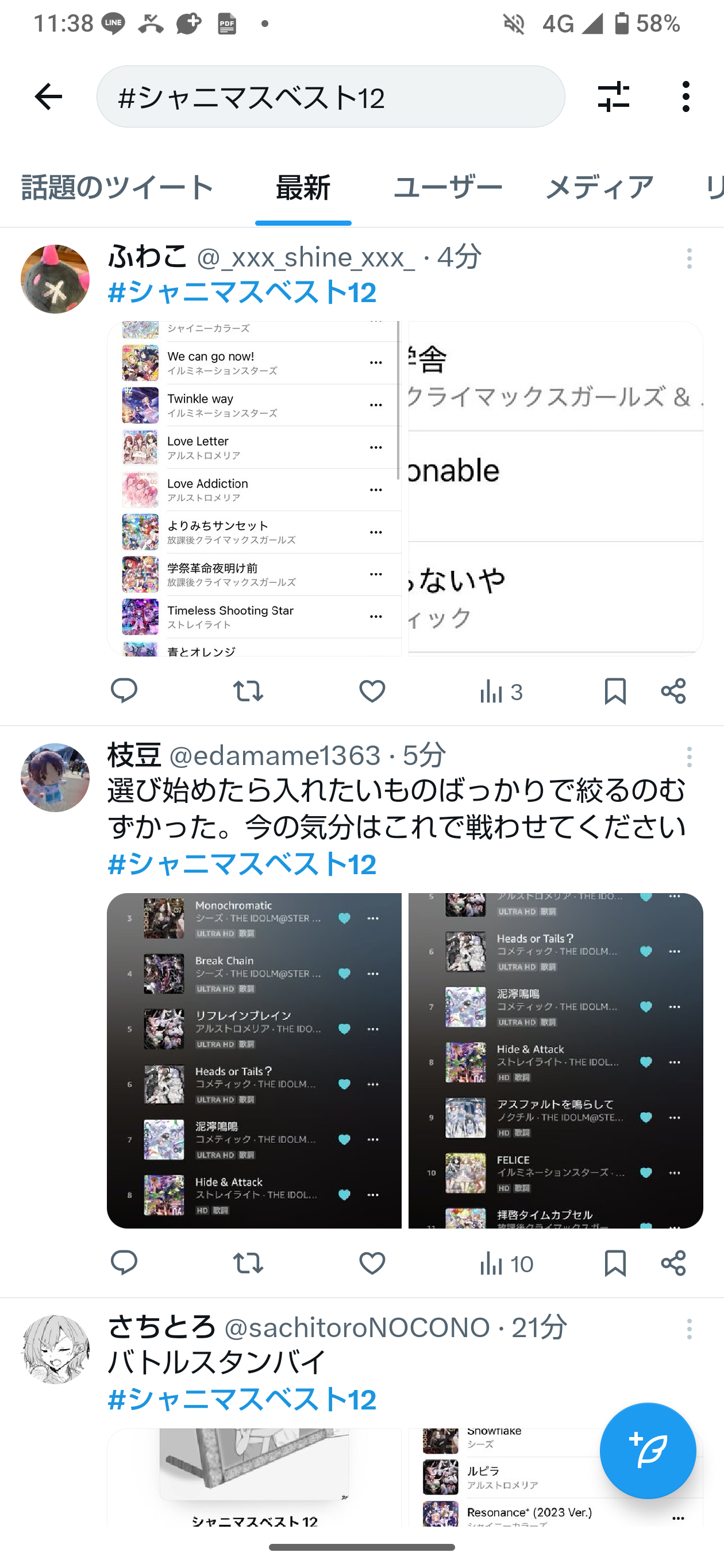Edit the search field #シャニマスベスト12
The image size is (724, 1568).
coord(330,97)
